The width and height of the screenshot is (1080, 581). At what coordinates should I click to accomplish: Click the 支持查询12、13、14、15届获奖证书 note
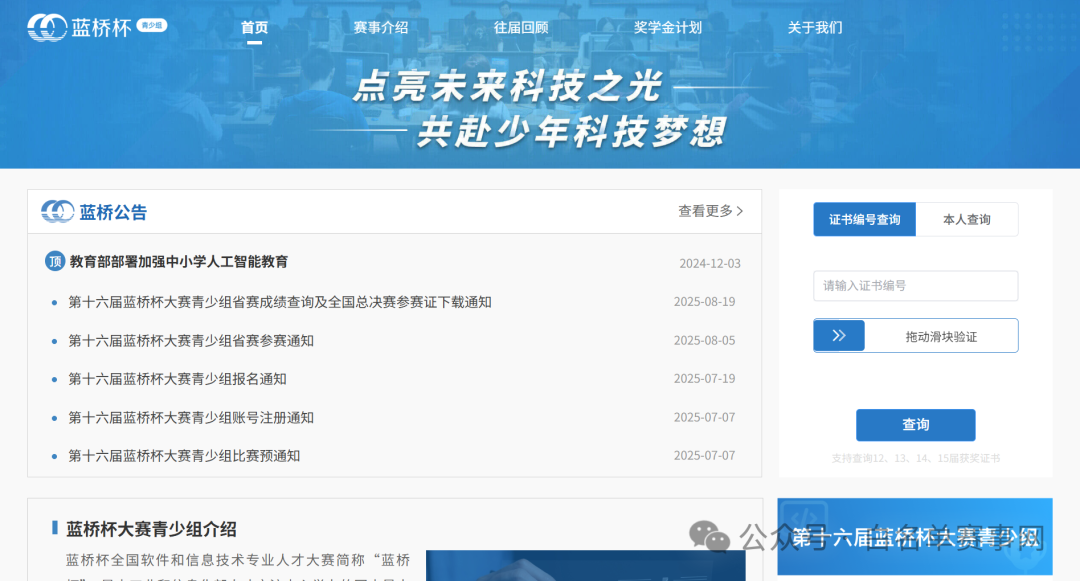pos(915,458)
